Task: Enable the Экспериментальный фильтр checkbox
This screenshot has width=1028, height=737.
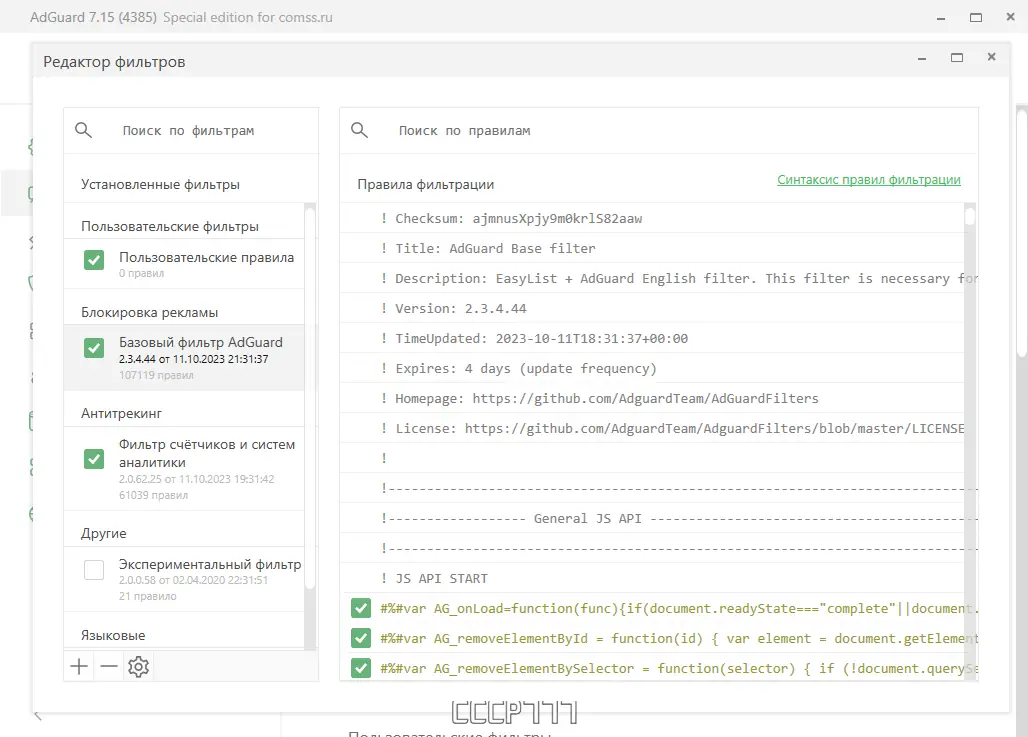Action: (x=94, y=570)
